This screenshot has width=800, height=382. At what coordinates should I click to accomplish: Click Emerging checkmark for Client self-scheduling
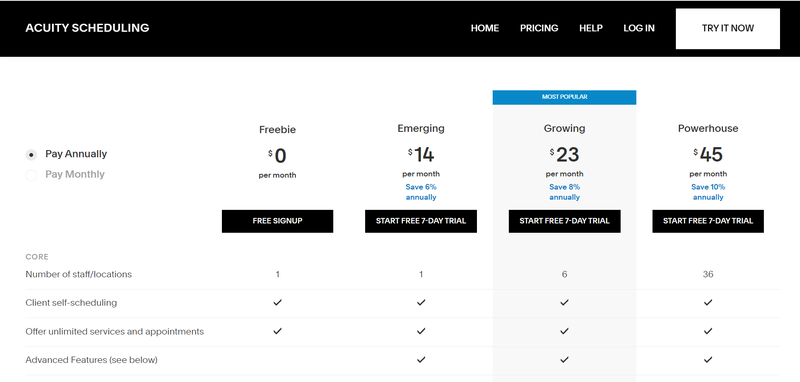point(421,302)
